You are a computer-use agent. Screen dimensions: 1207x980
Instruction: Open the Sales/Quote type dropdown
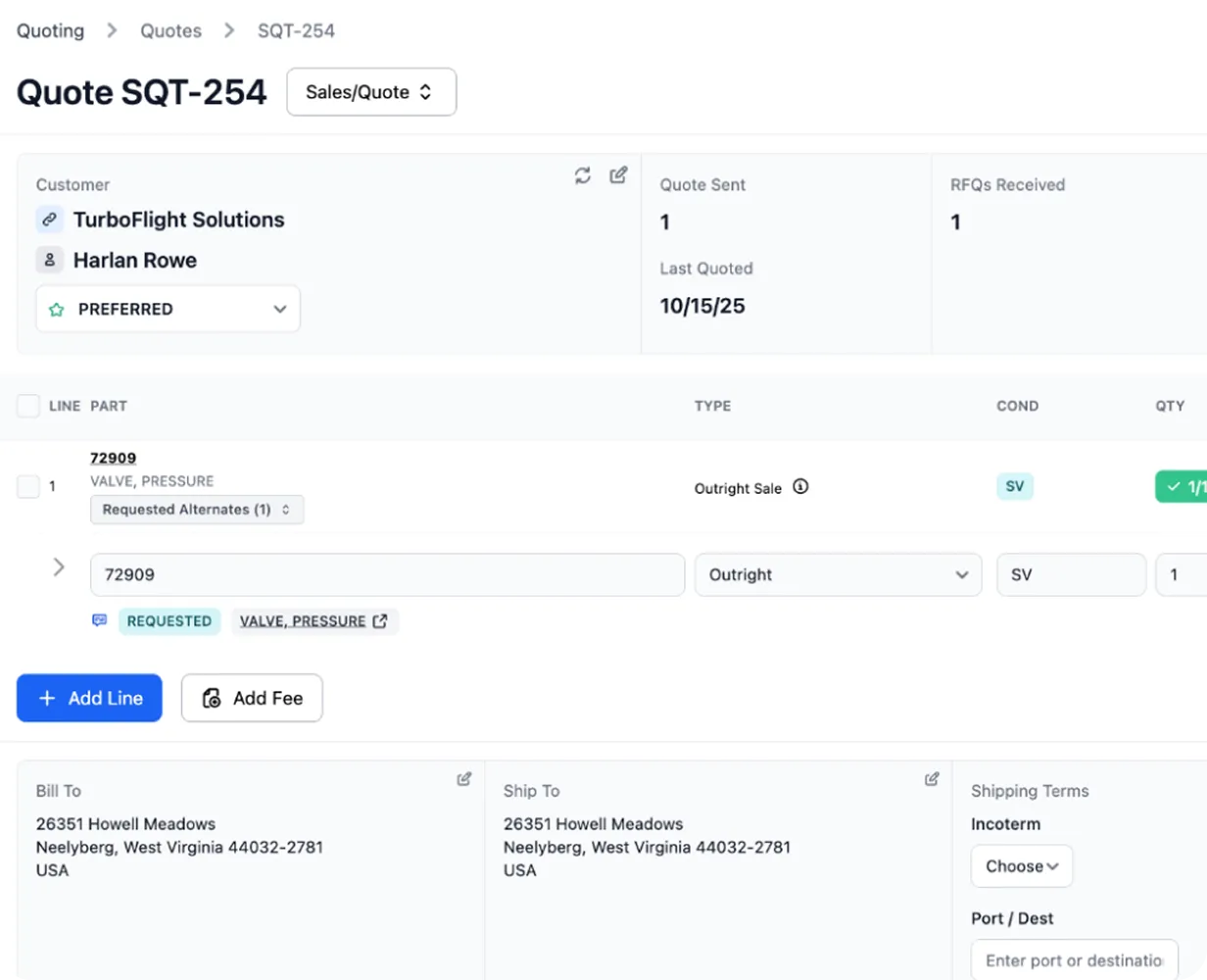[x=371, y=91]
